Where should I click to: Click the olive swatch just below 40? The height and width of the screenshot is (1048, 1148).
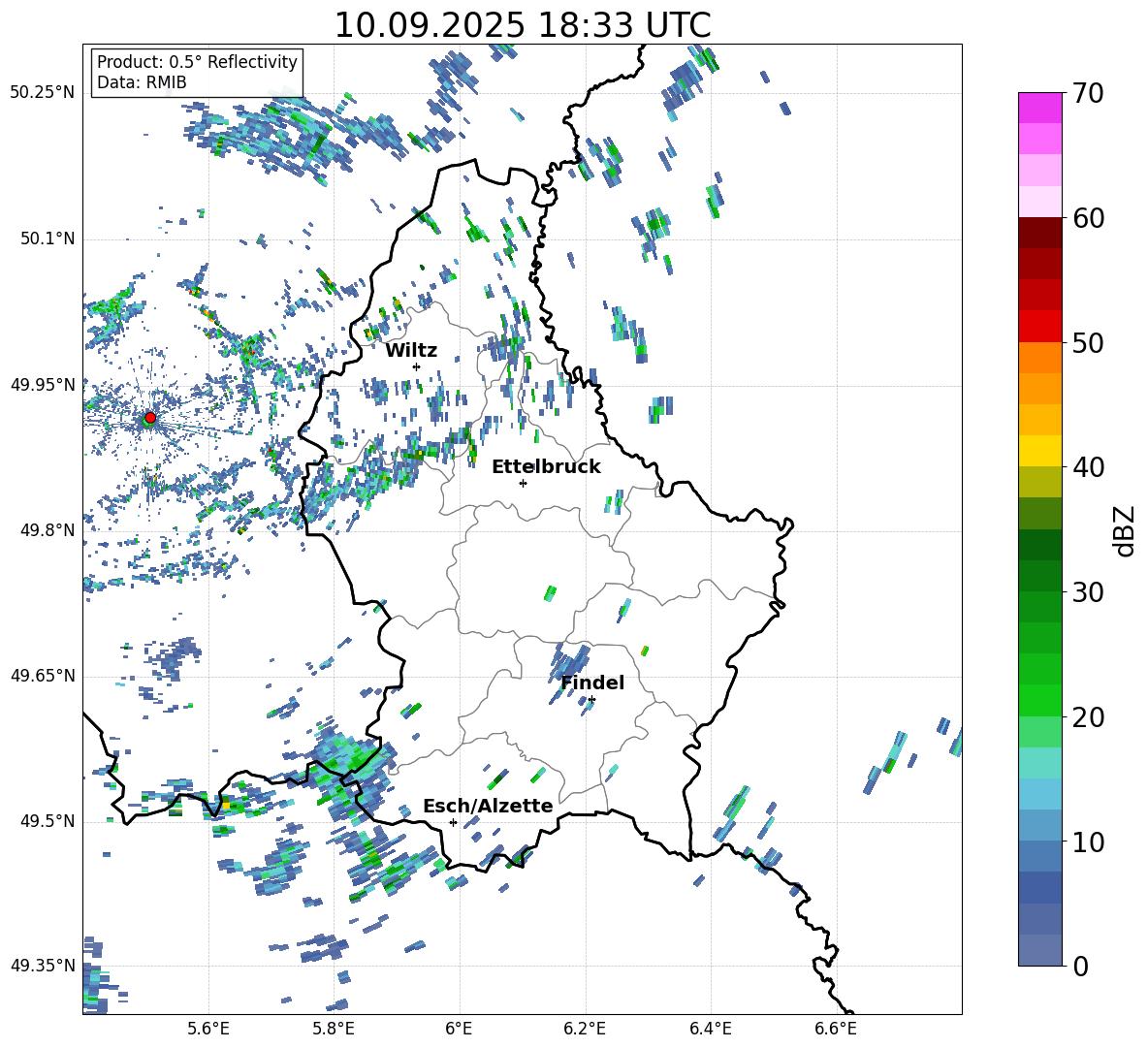[x=1039, y=482]
